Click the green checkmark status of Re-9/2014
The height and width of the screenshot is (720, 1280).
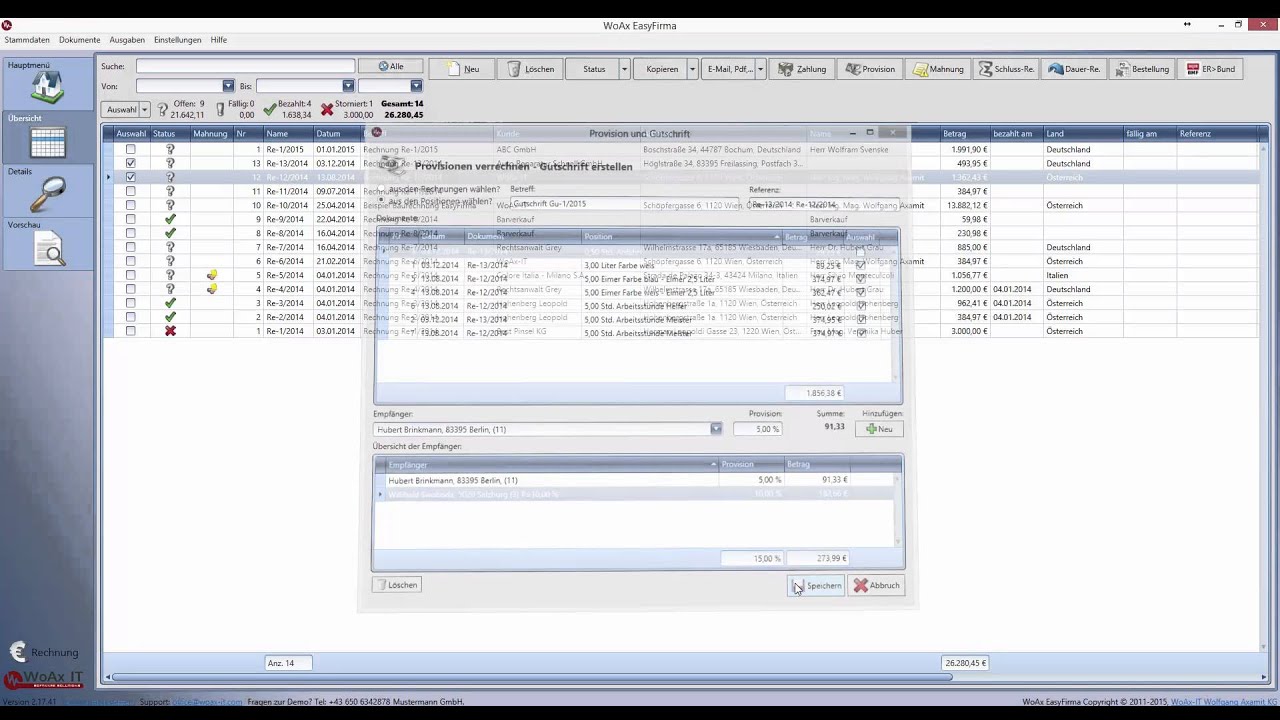170,219
